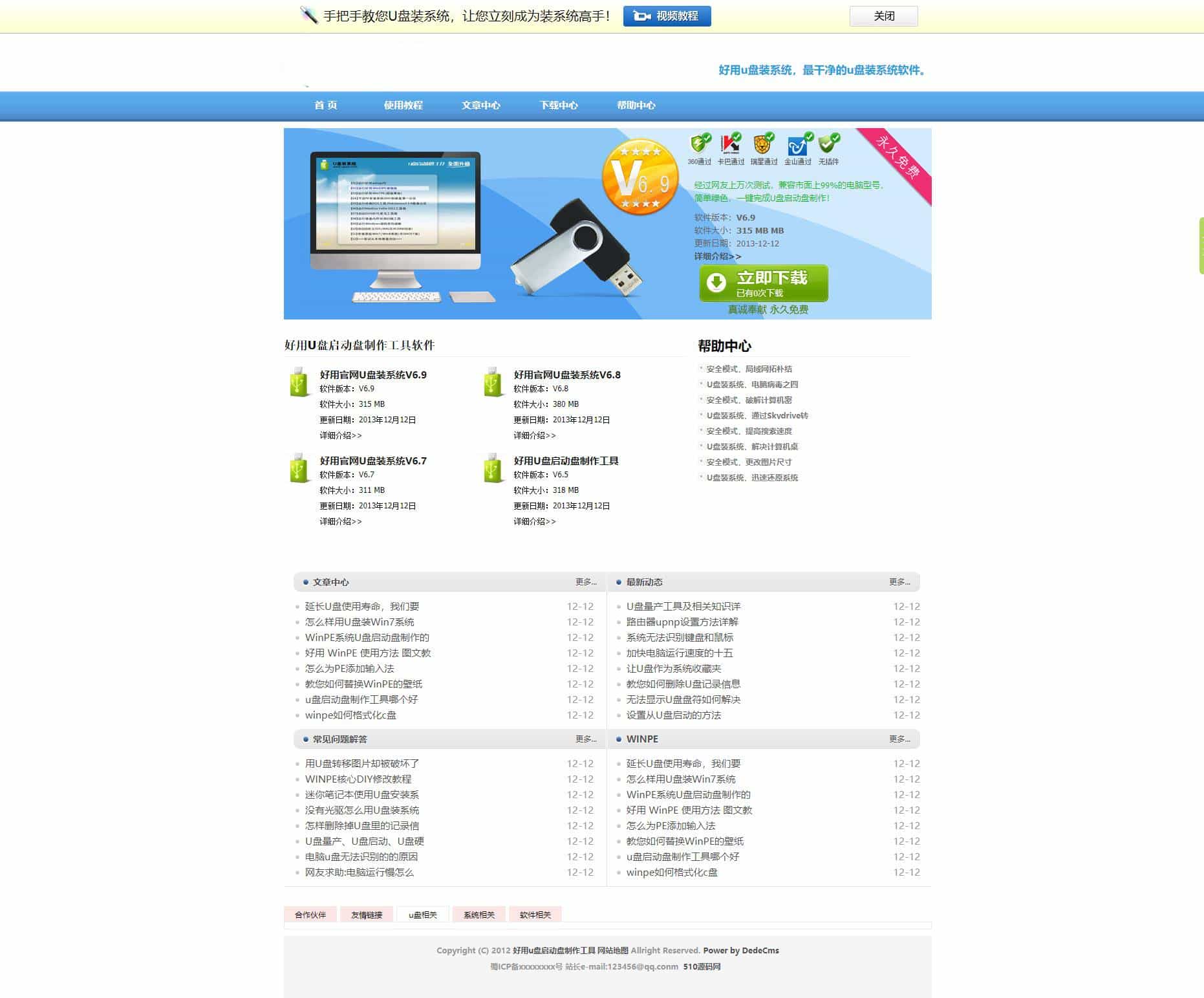Open article 加快电脑运行速度的十五
The height and width of the screenshot is (998, 1204).
pos(680,653)
